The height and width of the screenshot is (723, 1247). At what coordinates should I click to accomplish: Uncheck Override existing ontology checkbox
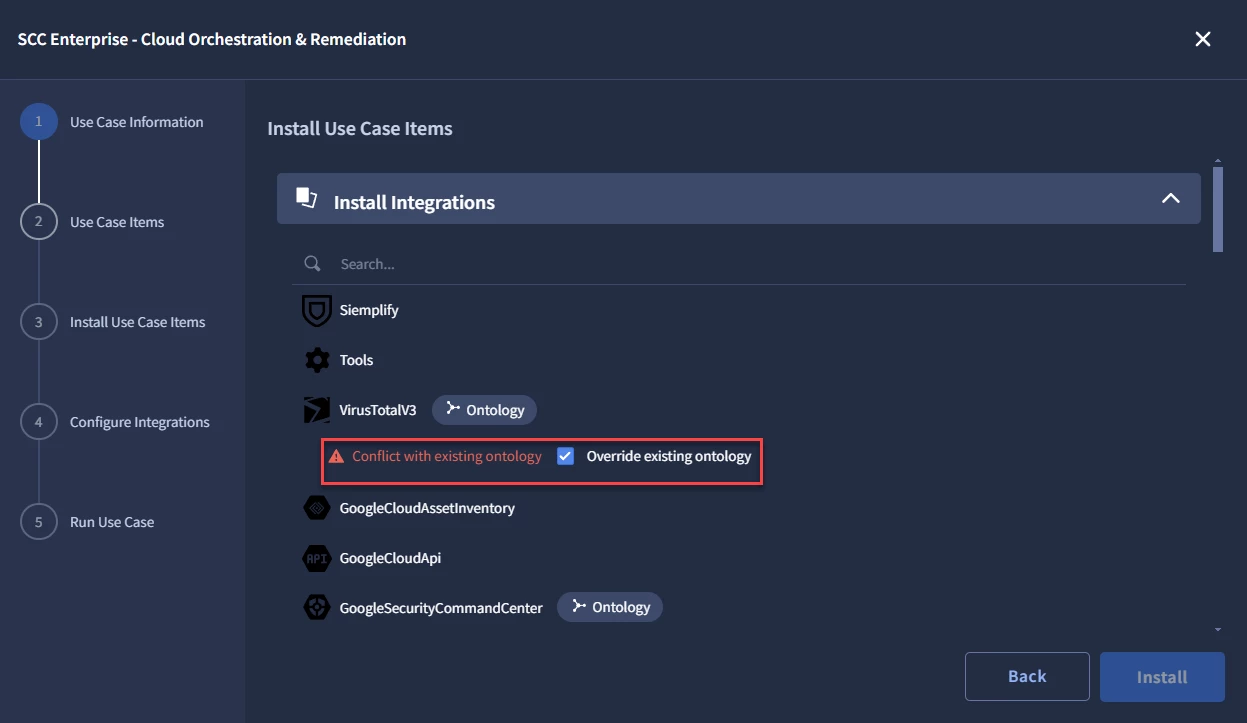click(566, 457)
